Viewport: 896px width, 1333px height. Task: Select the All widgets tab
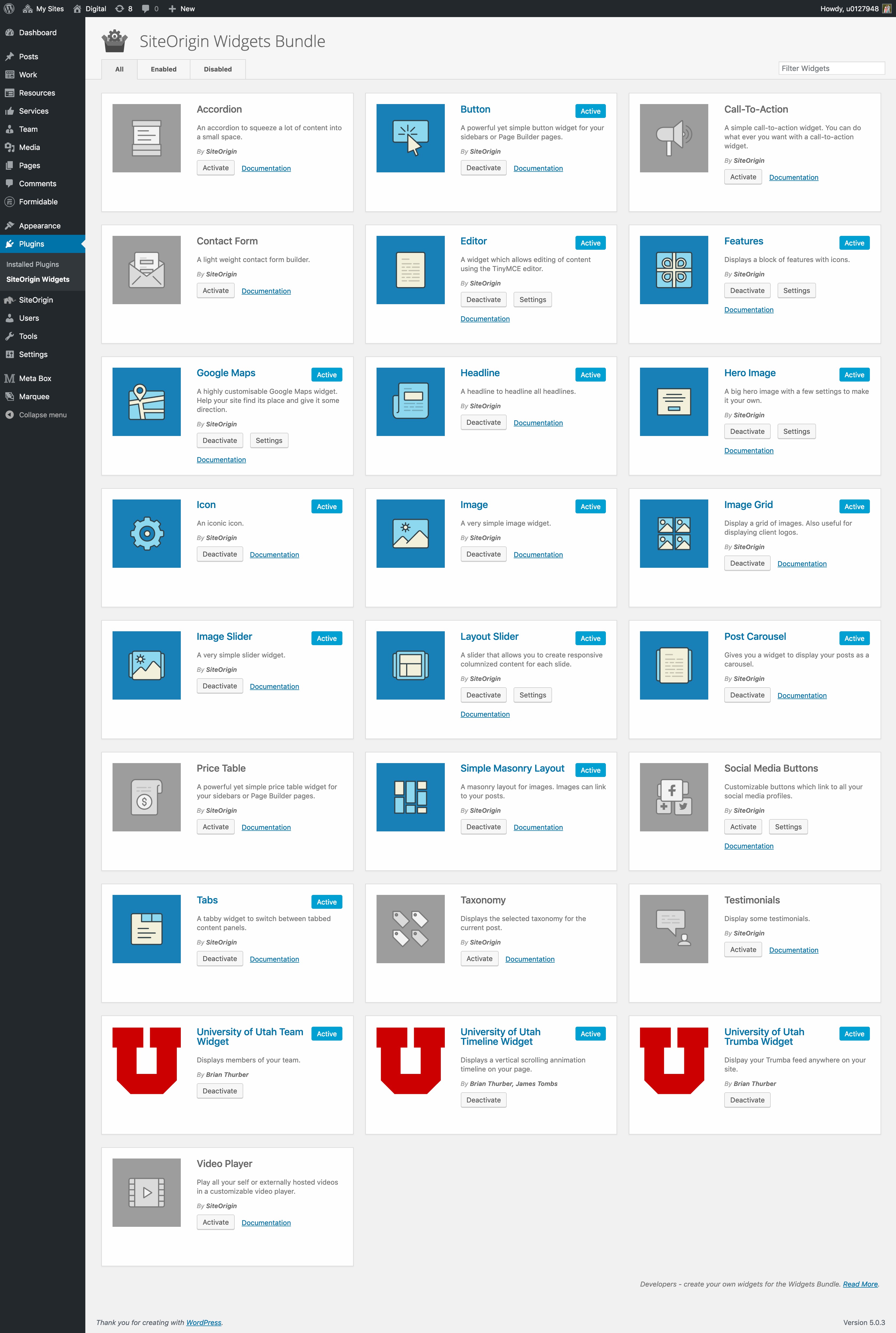tap(119, 69)
